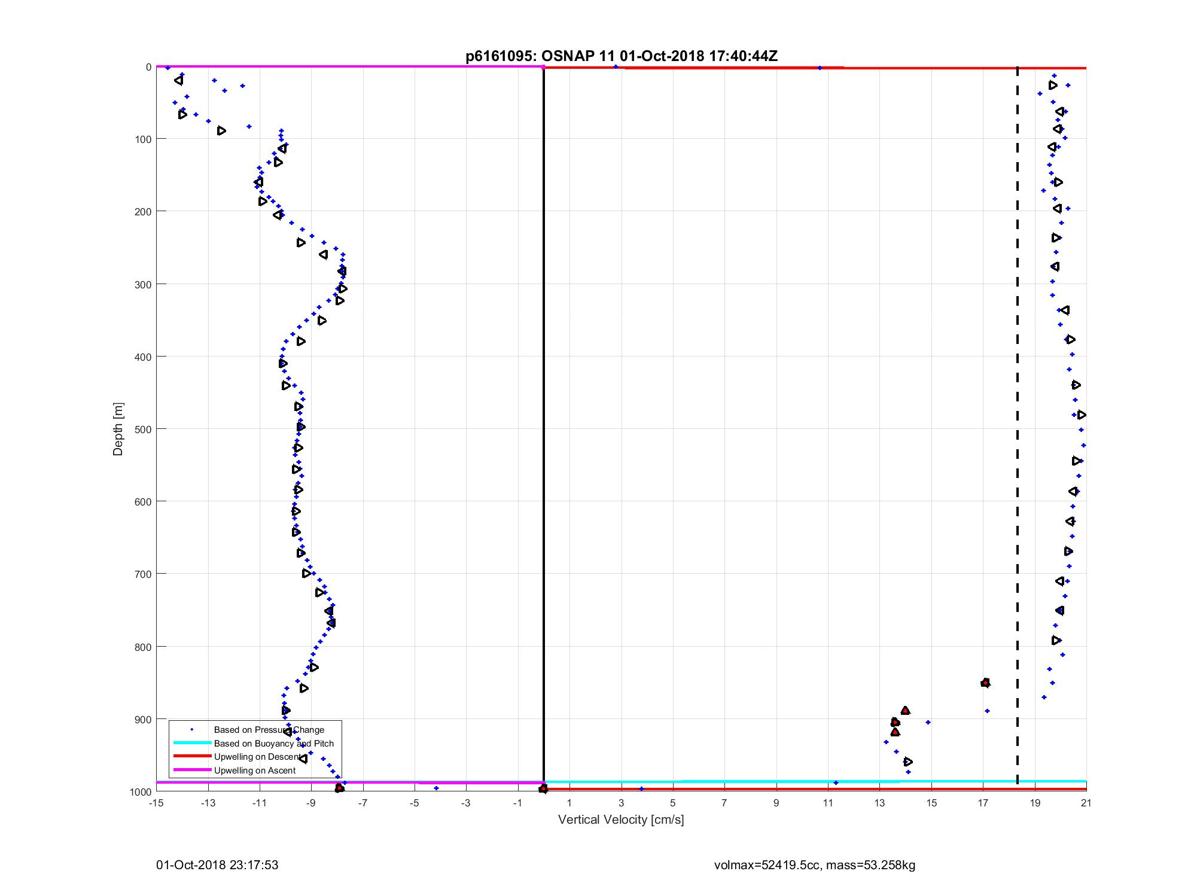Click the magenta line sample in the legend
1200x889 pixels.
[191, 771]
